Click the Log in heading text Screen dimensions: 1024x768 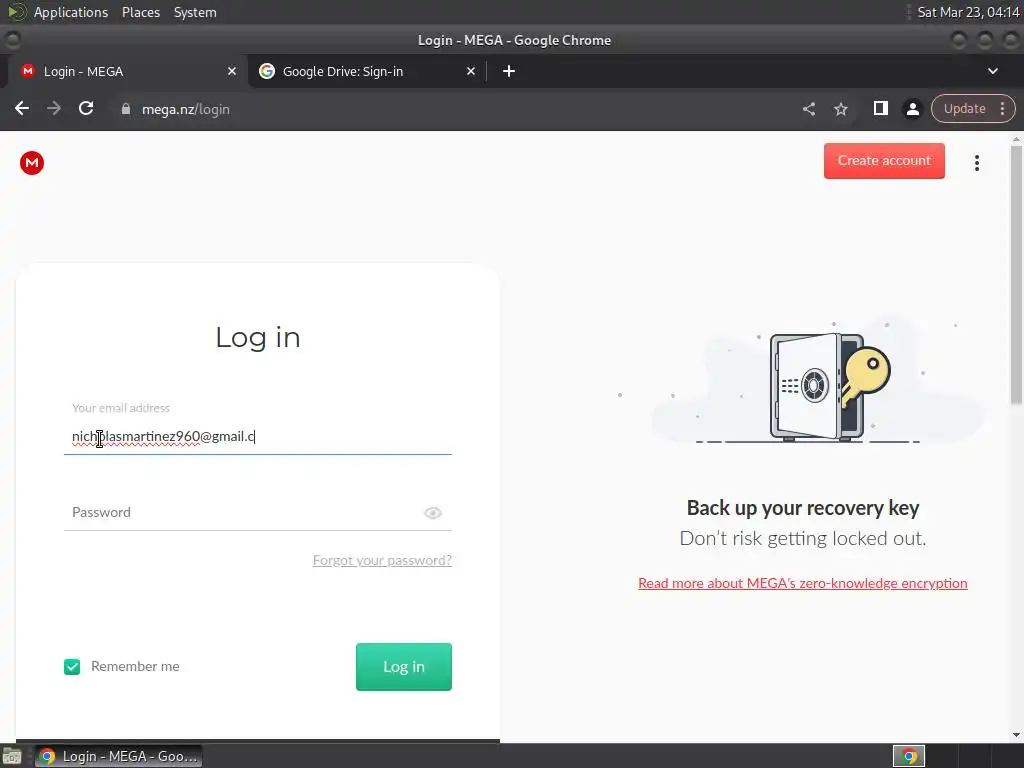[258, 338]
